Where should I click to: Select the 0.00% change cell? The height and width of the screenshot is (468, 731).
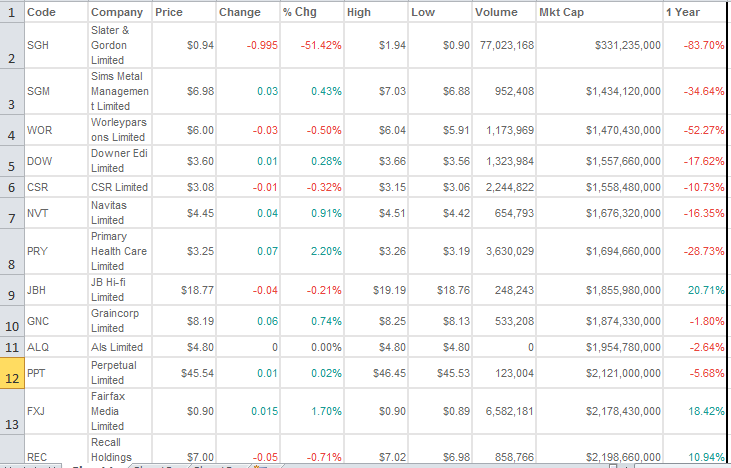coord(311,347)
